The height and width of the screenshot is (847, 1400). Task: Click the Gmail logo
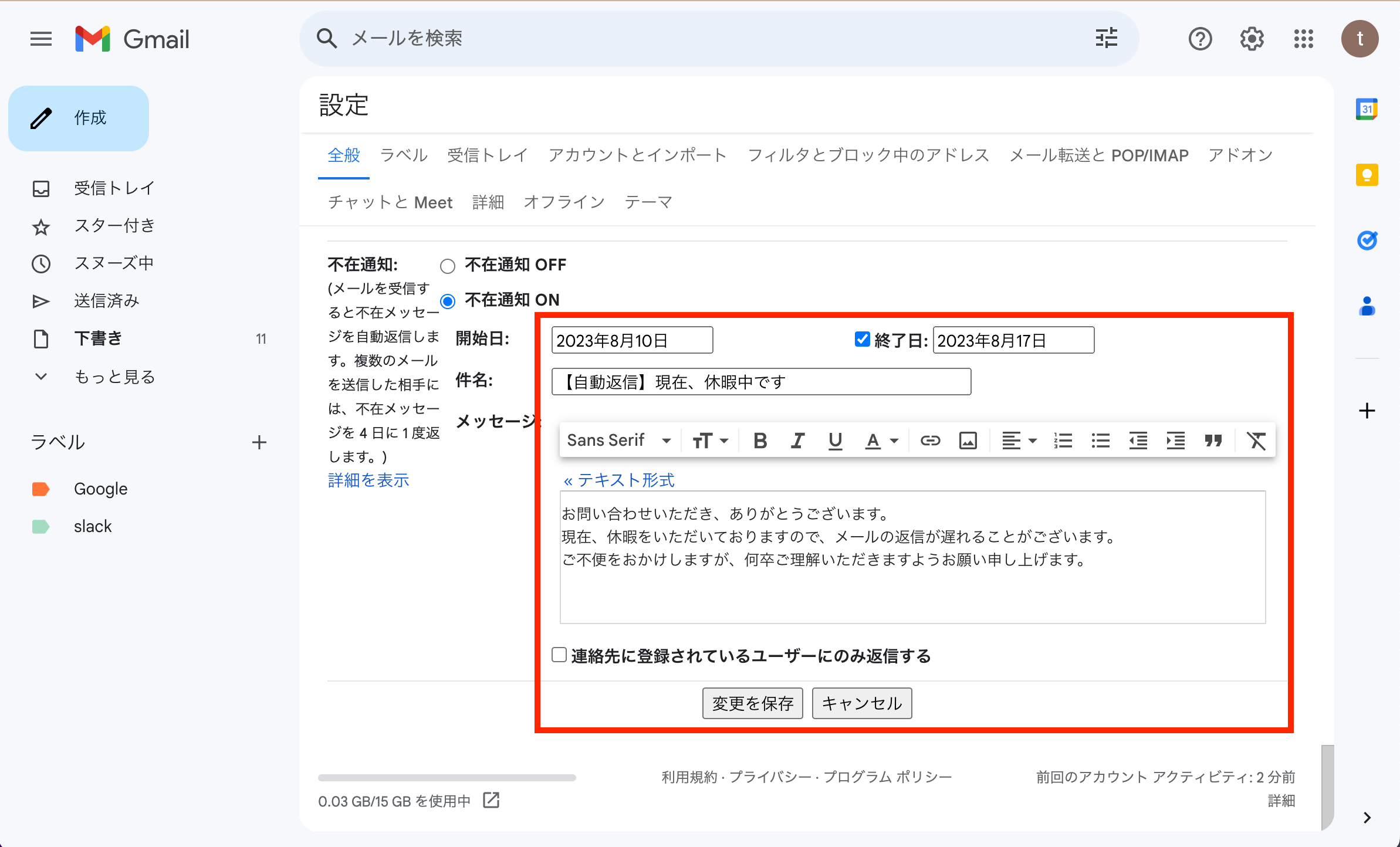133,39
